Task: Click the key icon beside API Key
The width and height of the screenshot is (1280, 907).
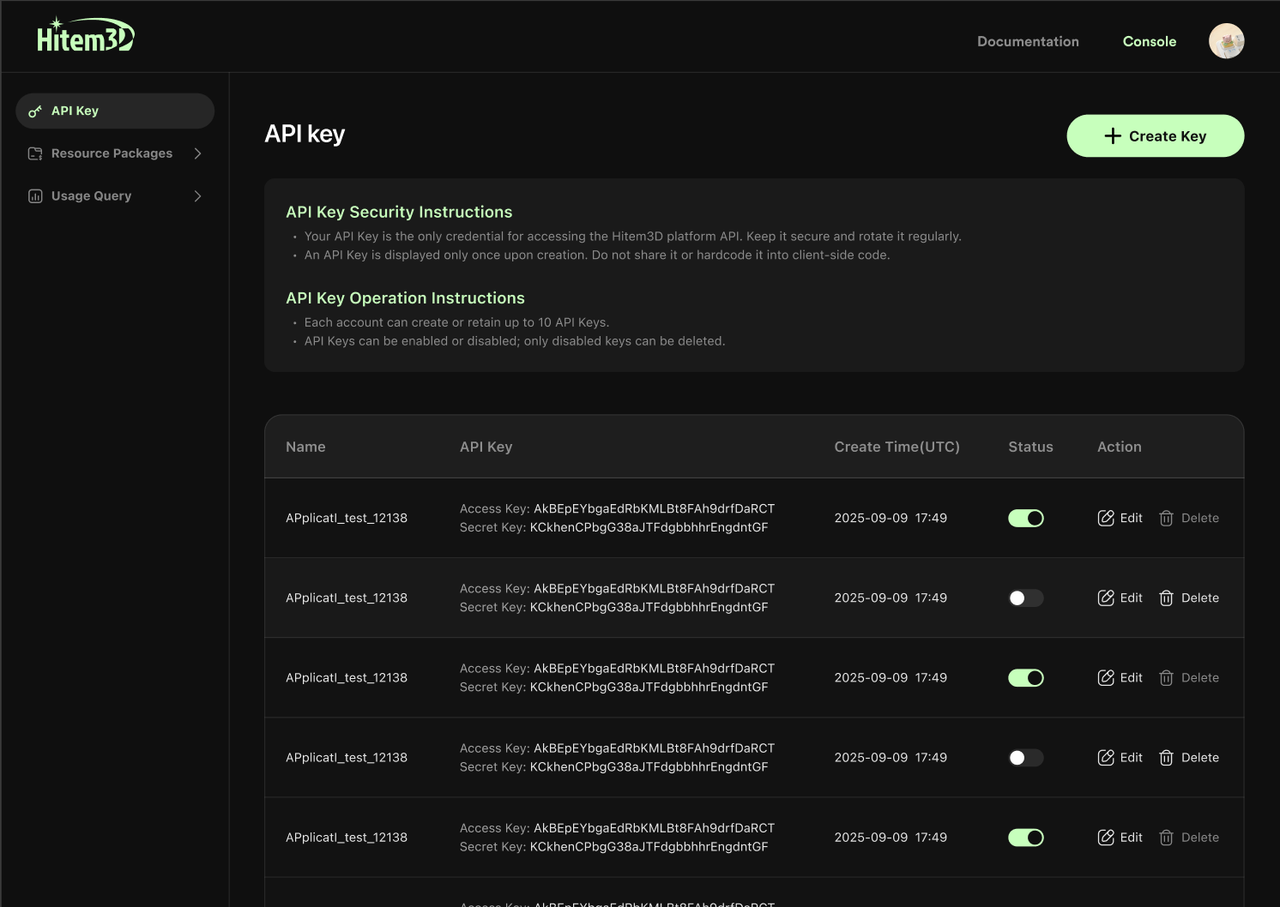Action: (35, 111)
